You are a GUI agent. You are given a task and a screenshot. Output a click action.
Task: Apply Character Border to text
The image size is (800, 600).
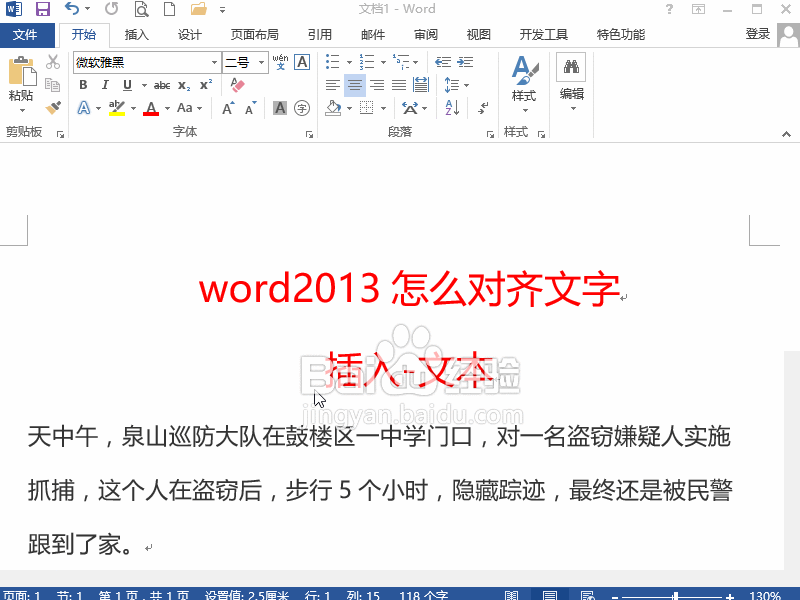click(302, 62)
